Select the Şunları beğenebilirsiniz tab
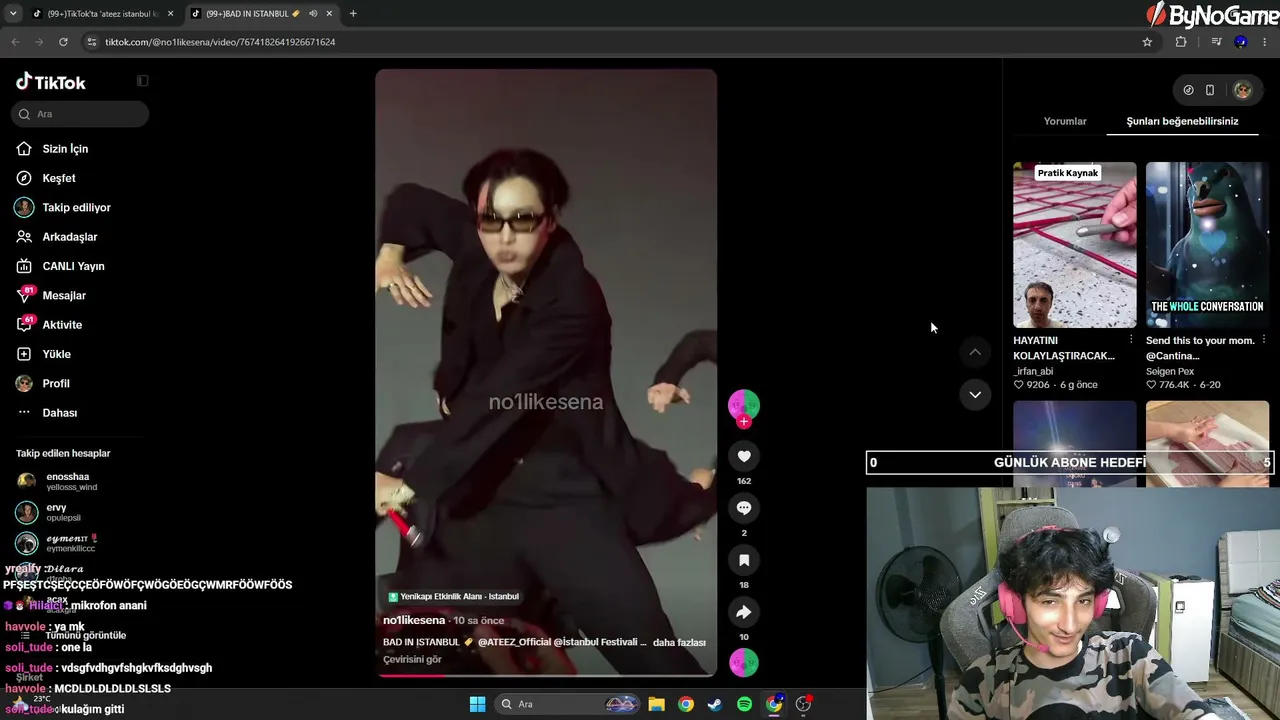The image size is (1280, 720). pos(1182,121)
